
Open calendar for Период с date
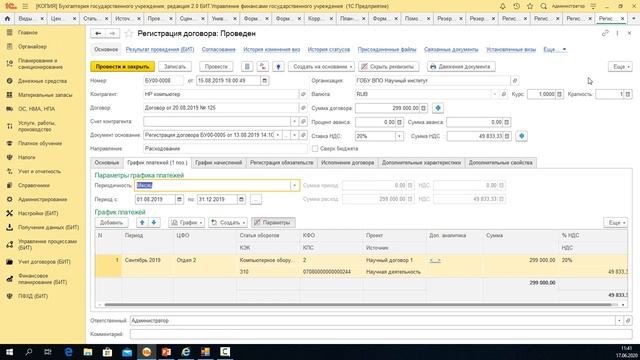pyautogui.click(x=179, y=199)
